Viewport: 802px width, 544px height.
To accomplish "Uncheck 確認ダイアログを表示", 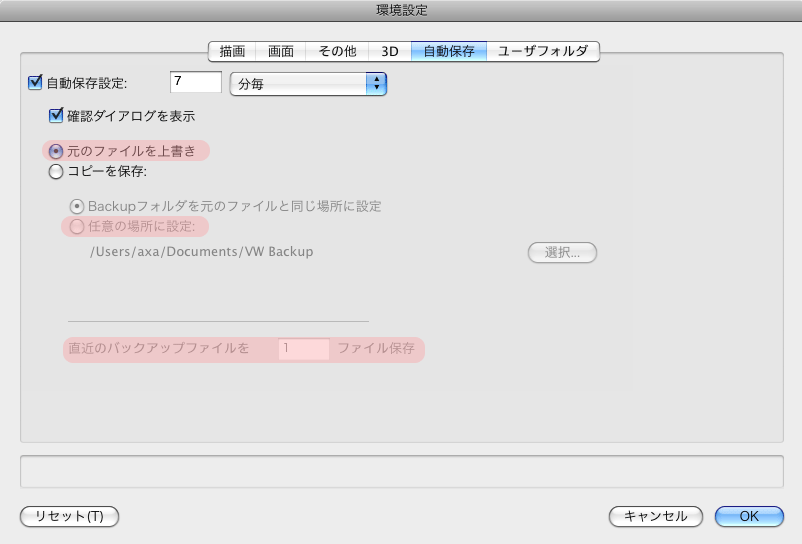I will point(56,115).
